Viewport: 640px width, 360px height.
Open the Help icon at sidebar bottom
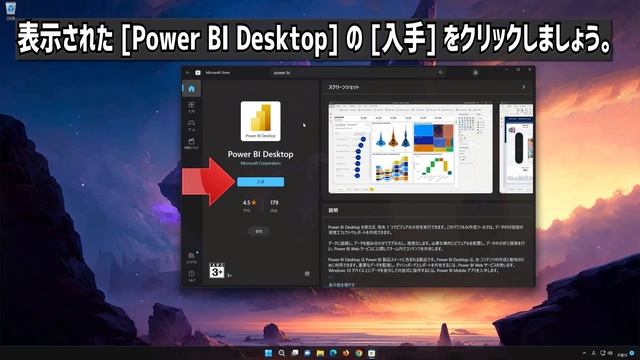(191, 276)
